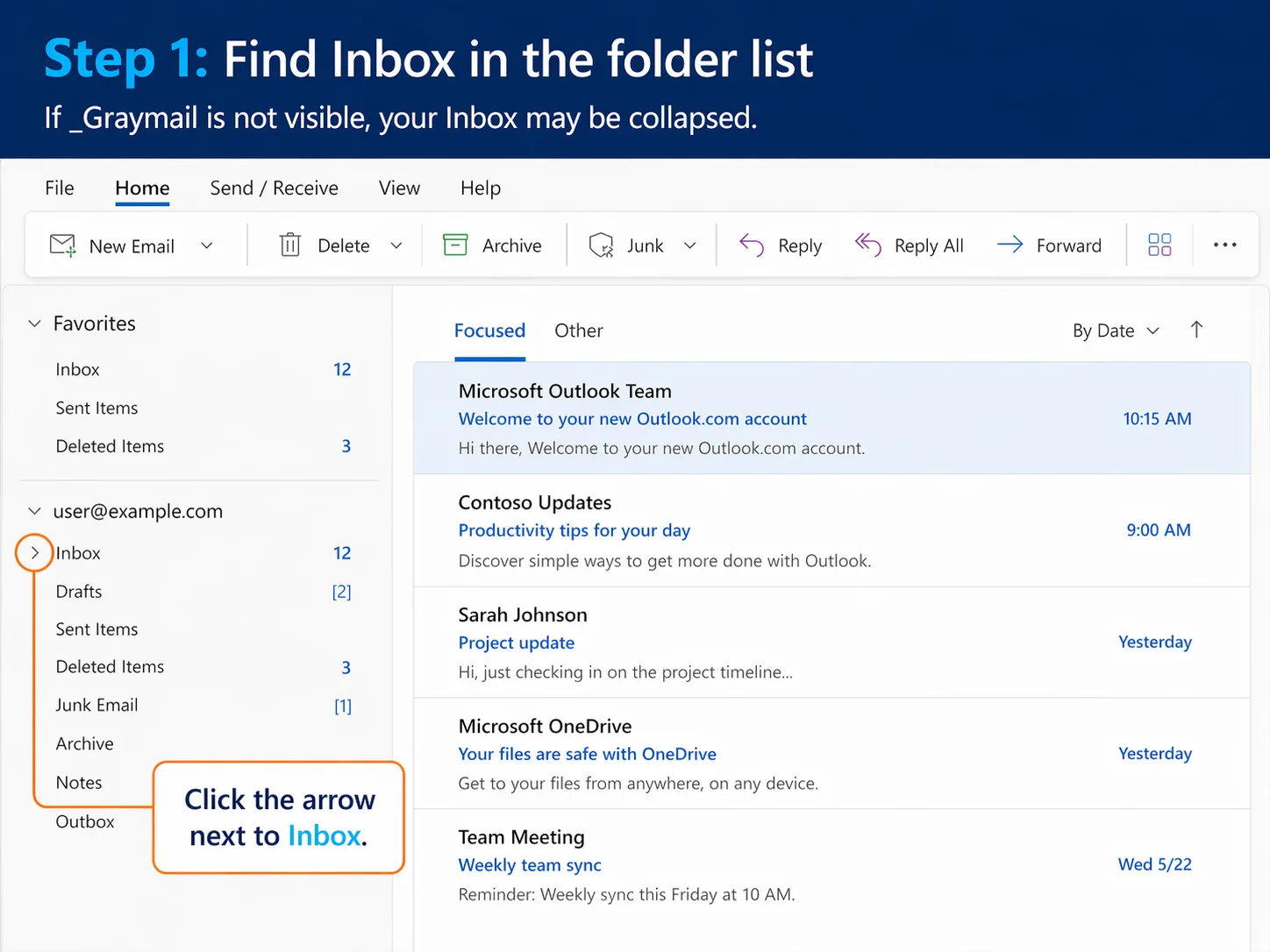Click the Forward arrow icon
The height and width of the screenshot is (952, 1270).
tap(1010, 245)
